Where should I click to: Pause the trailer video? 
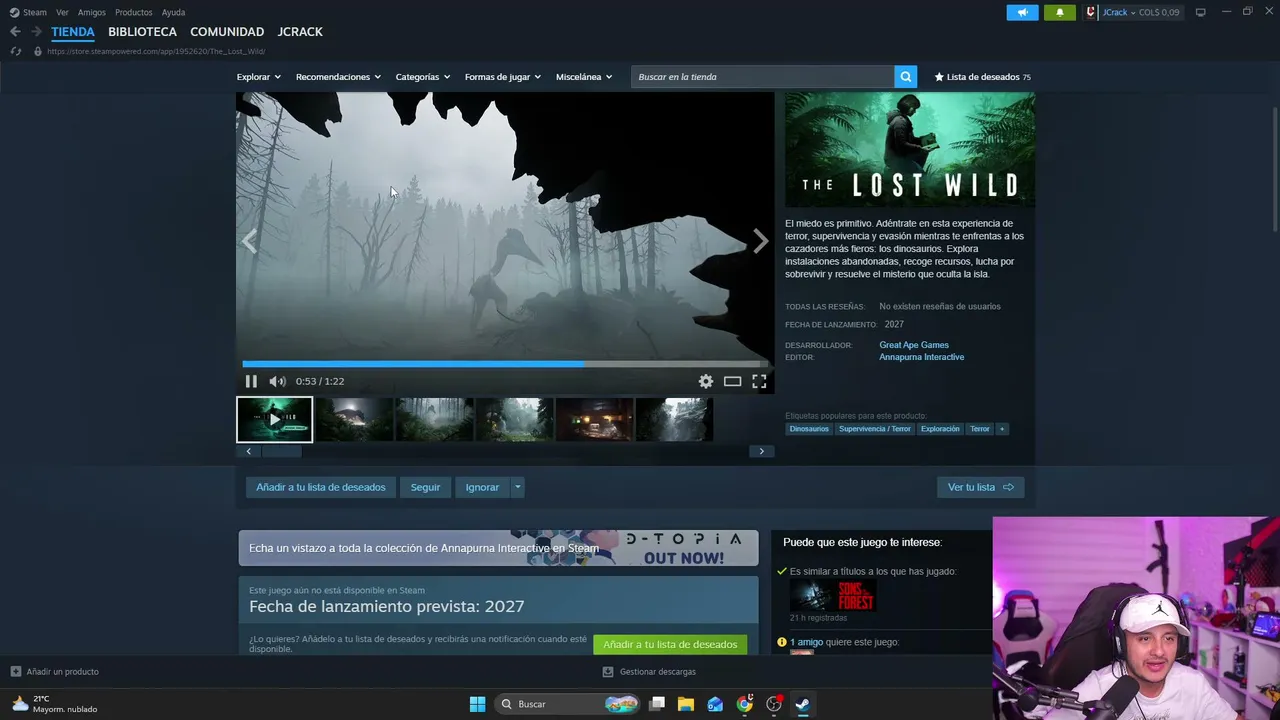point(251,381)
